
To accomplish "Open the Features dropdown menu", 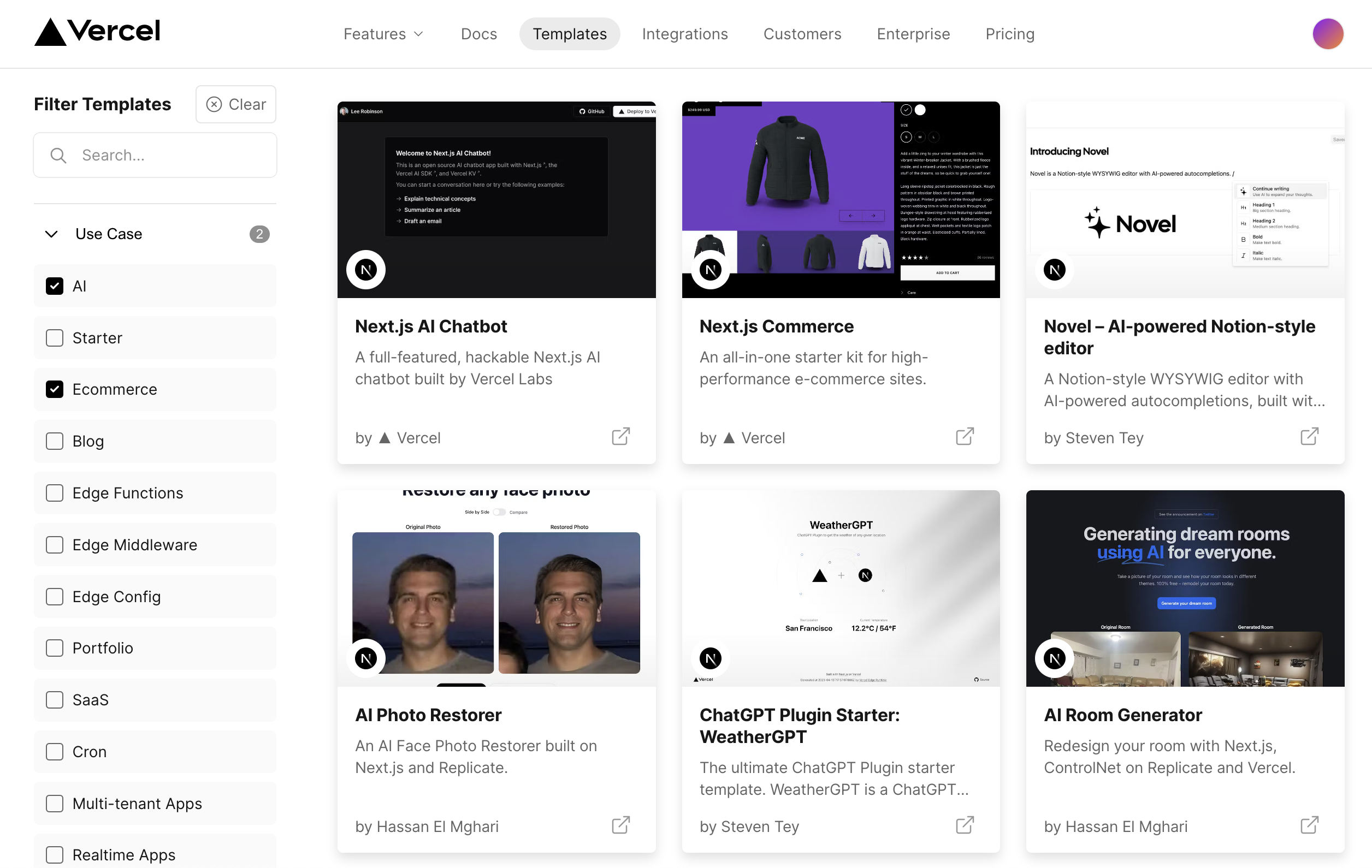I will [383, 34].
